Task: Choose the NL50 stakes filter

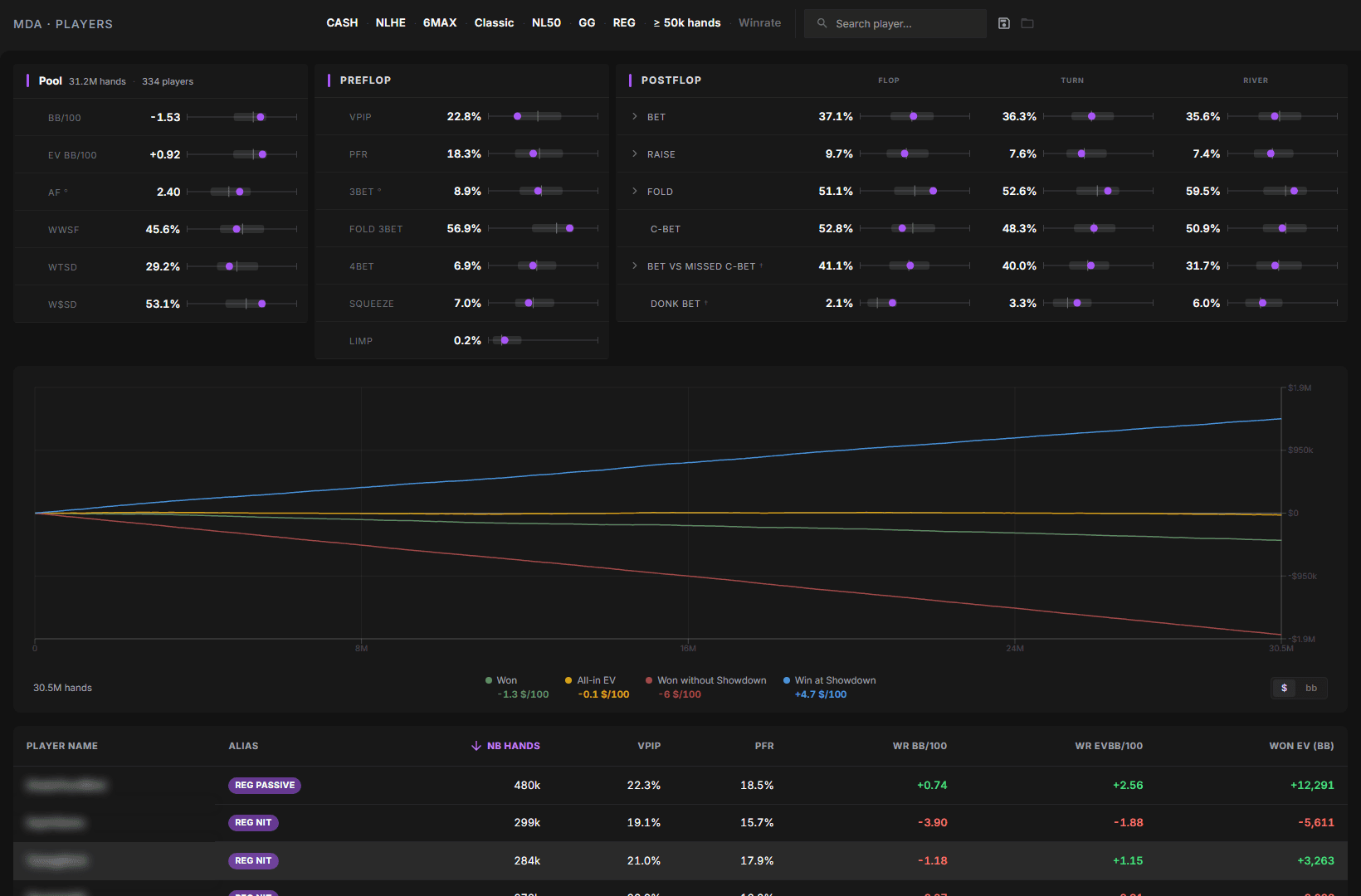Action: tap(546, 23)
